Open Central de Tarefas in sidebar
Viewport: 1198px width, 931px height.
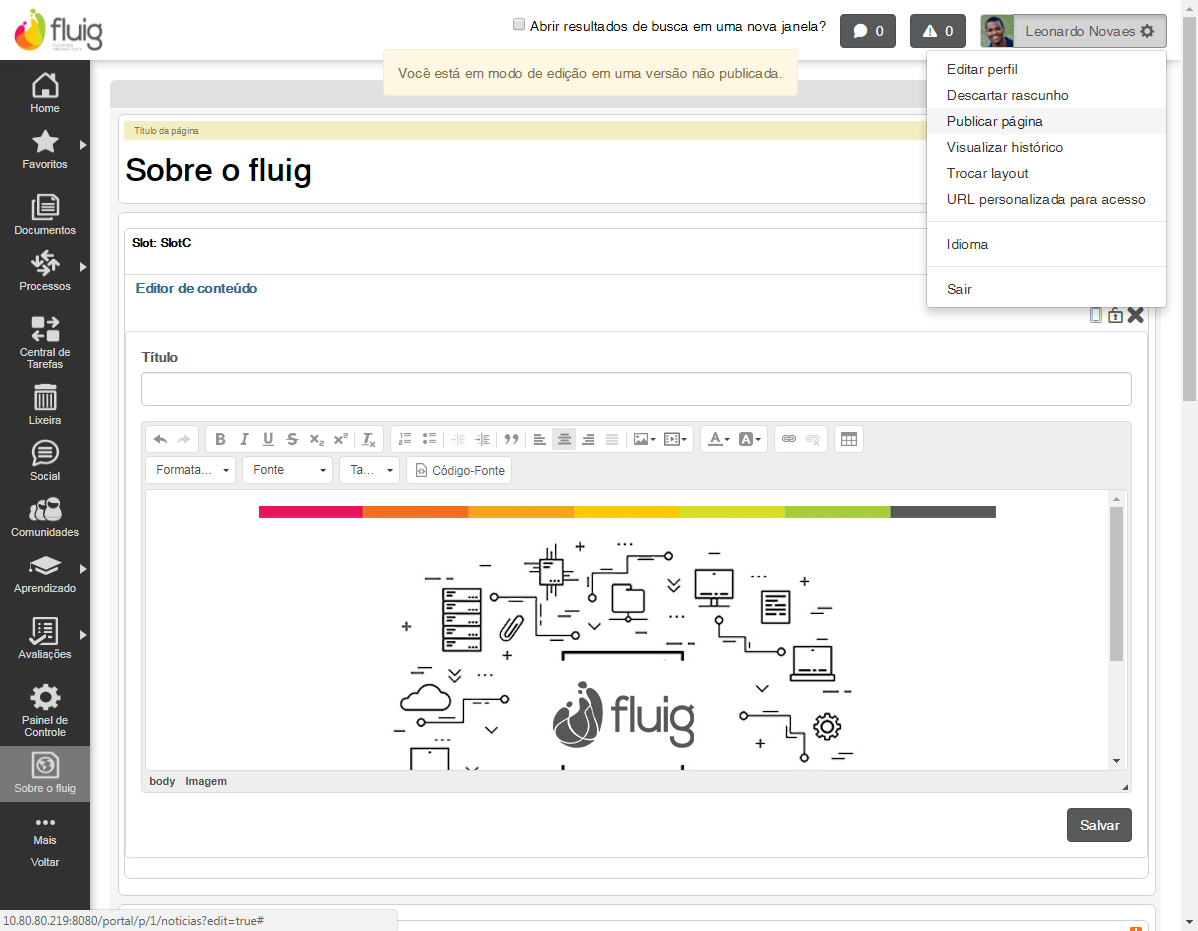(44, 329)
